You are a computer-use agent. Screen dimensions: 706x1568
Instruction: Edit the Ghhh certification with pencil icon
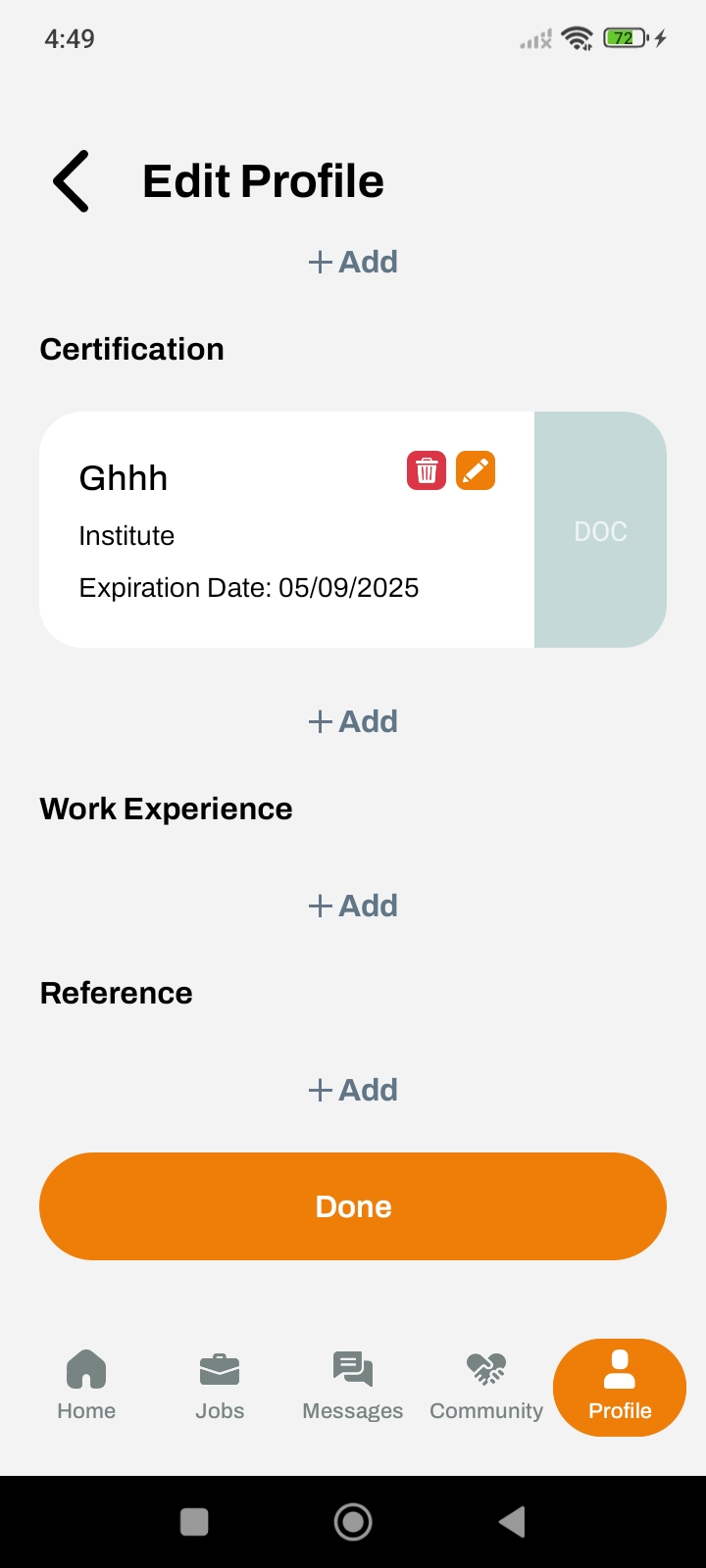click(476, 471)
